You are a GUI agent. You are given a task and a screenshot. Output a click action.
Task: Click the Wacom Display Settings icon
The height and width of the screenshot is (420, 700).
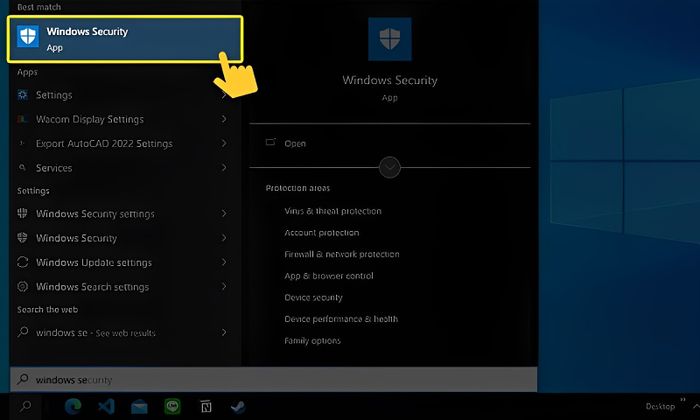pyautogui.click(x=22, y=119)
